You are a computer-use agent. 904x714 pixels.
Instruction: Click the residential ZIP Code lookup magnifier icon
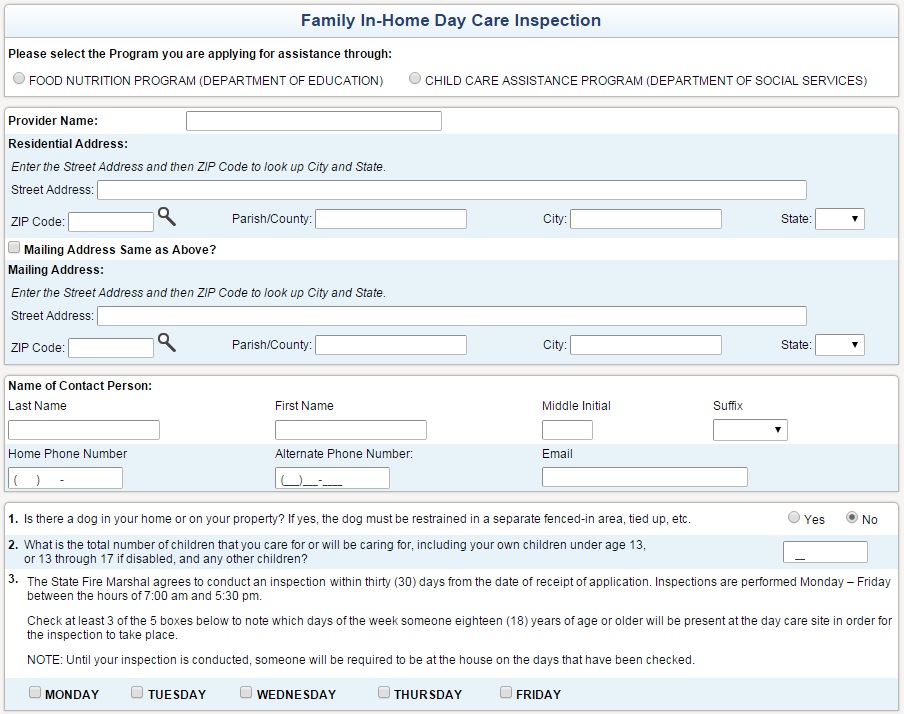[x=167, y=217]
